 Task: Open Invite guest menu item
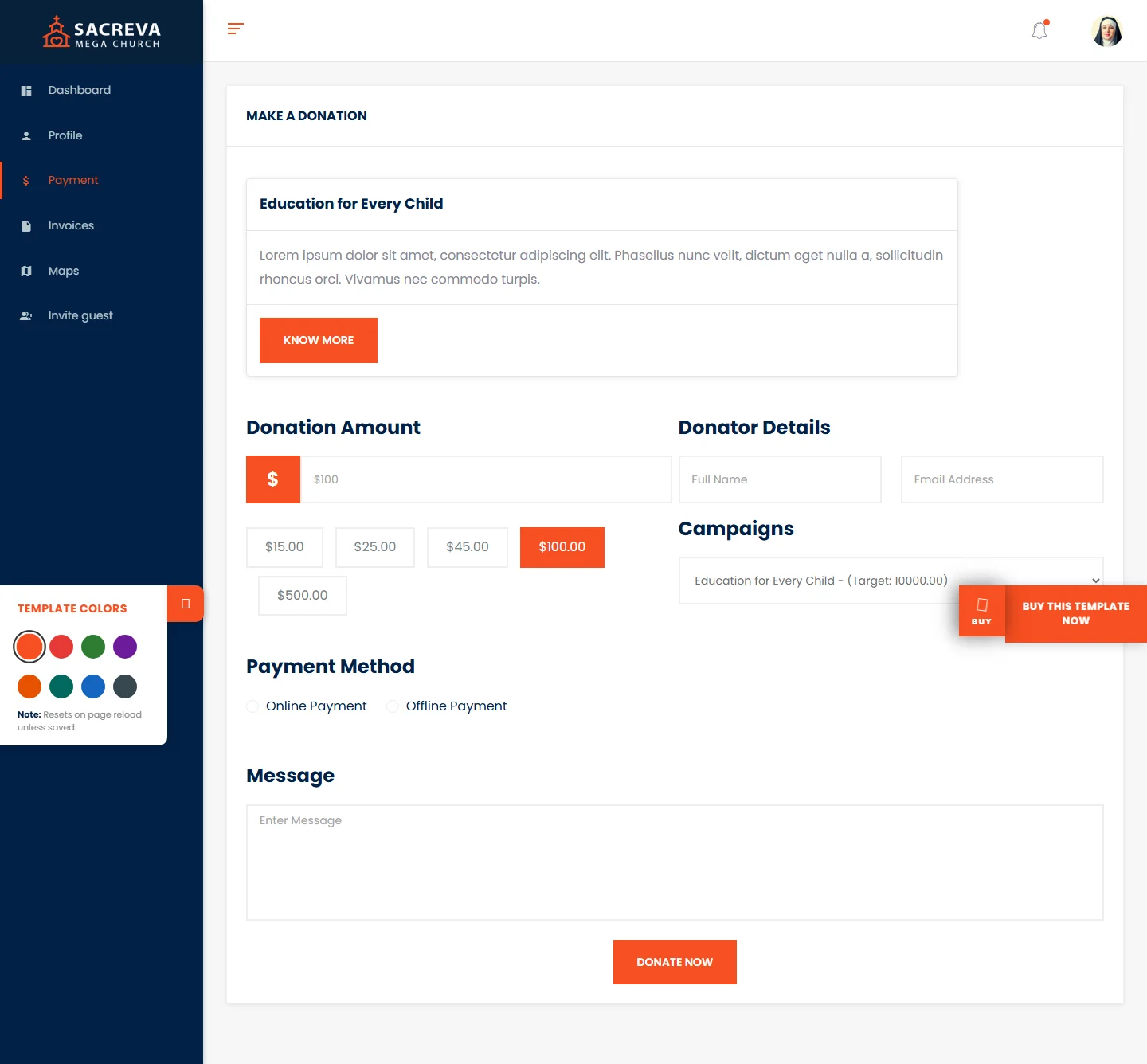pyautogui.click(x=80, y=316)
